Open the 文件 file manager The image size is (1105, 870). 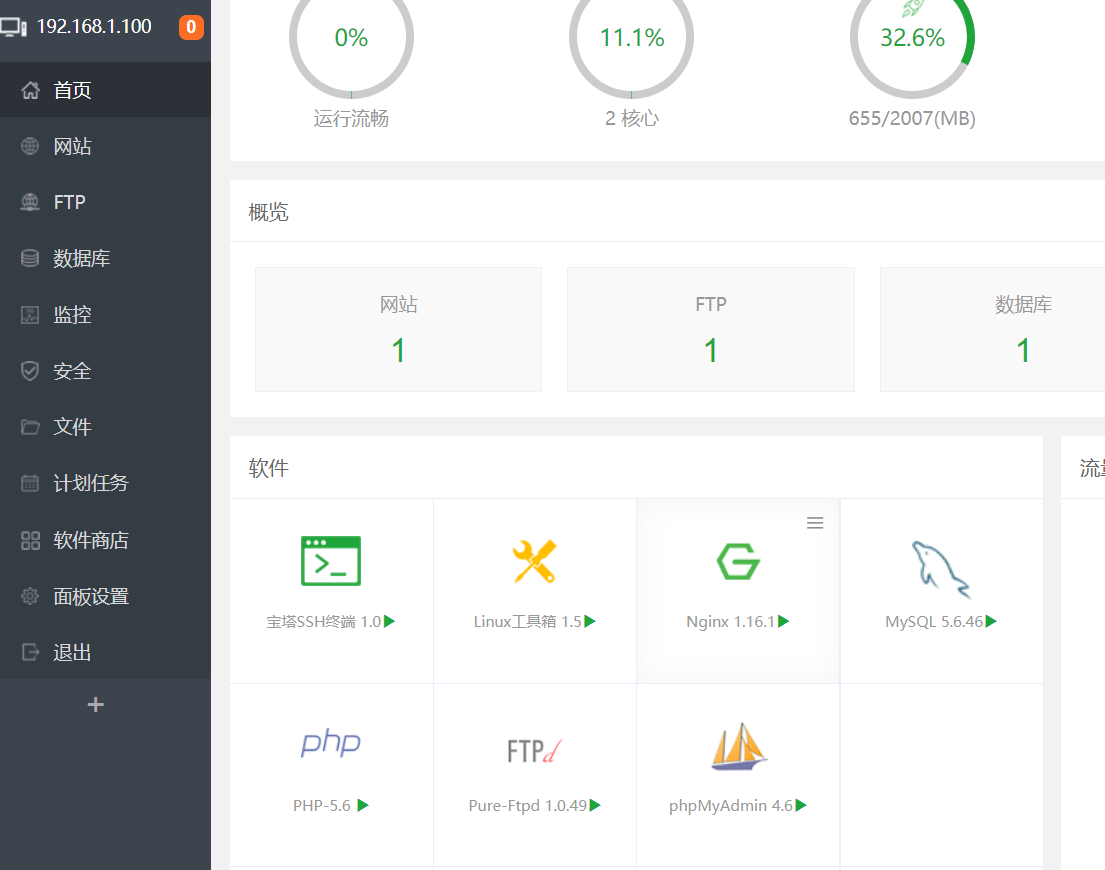click(105, 427)
